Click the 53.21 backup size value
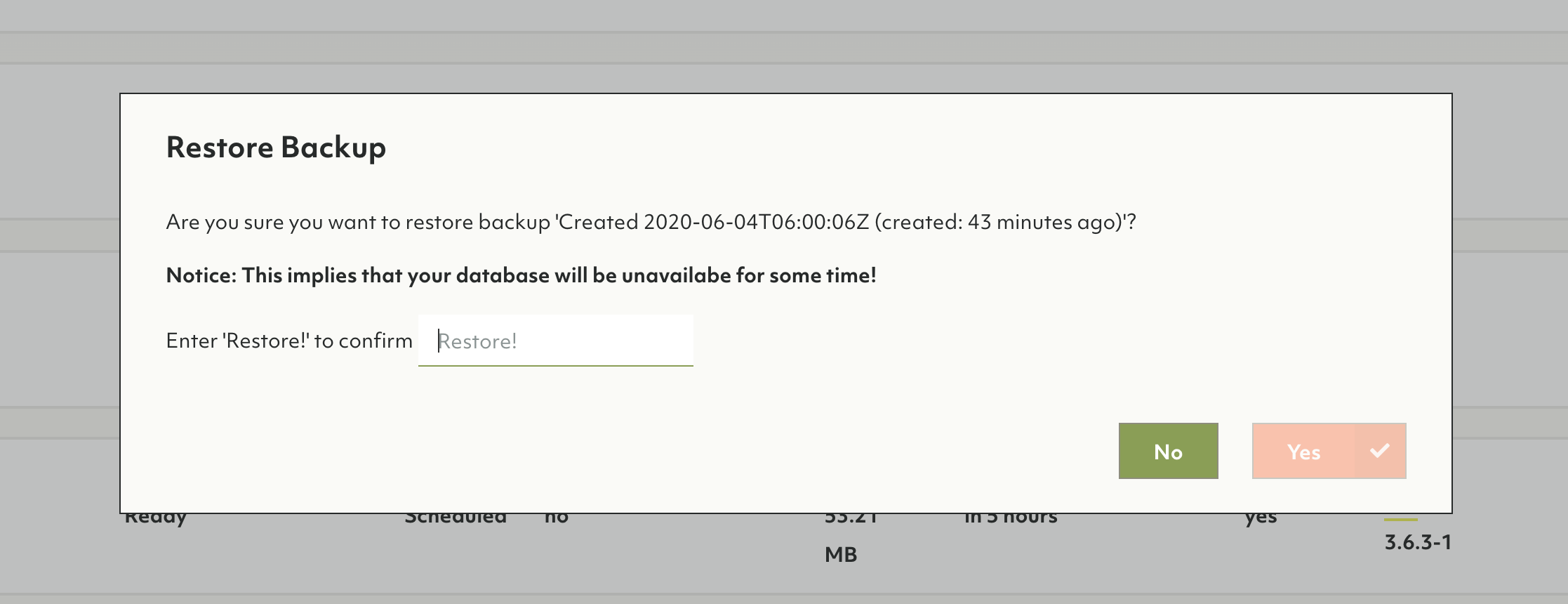 point(851,518)
